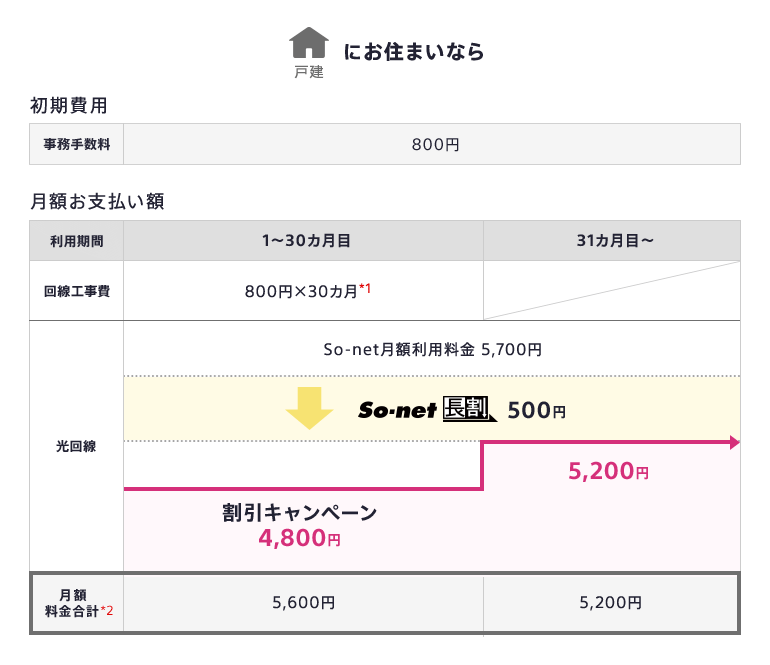Click the 事務手数料 label cell
This screenshot has height=665, width=770.
click(x=76, y=144)
